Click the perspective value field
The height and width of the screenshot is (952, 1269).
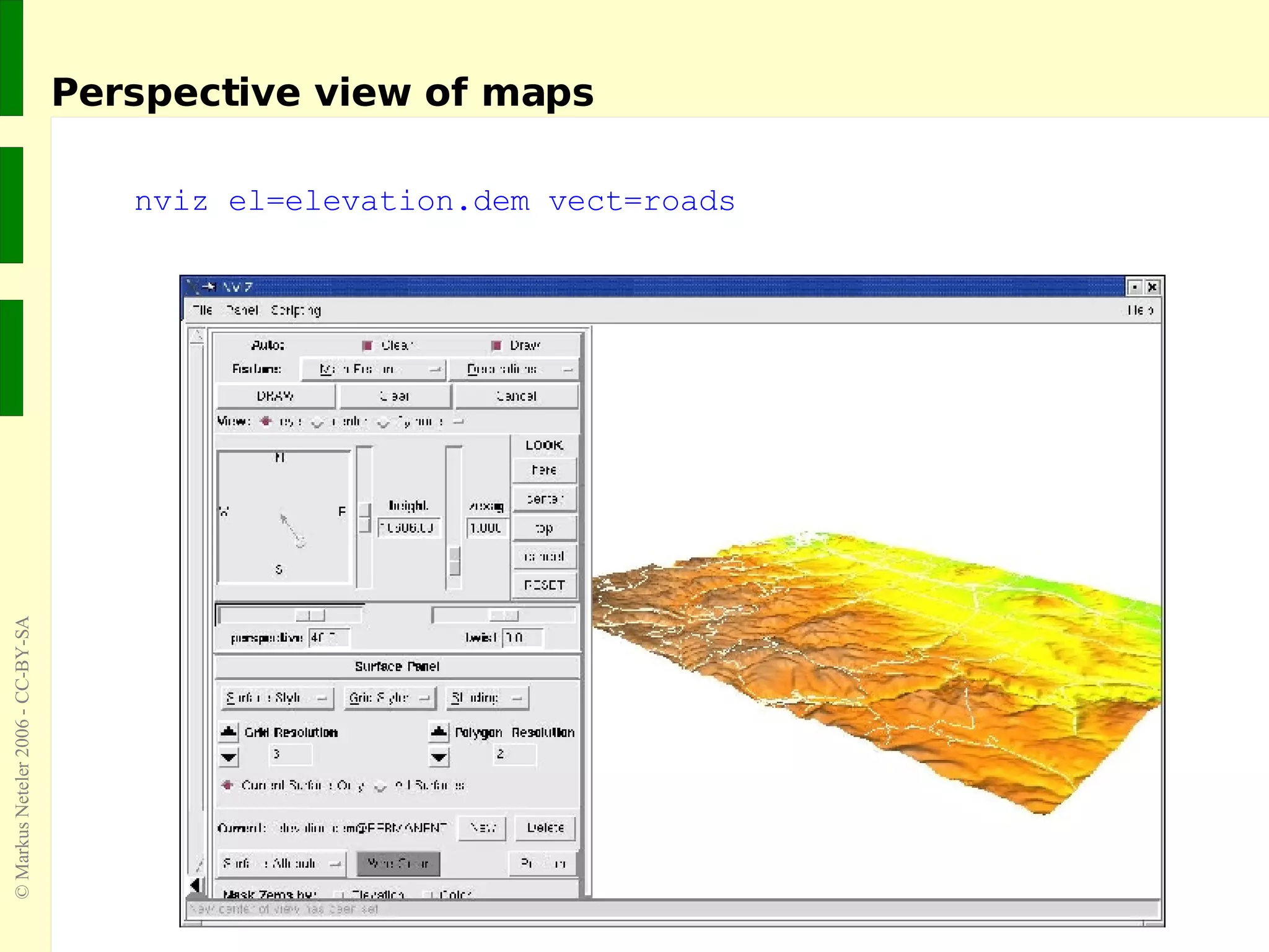coord(329,637)
